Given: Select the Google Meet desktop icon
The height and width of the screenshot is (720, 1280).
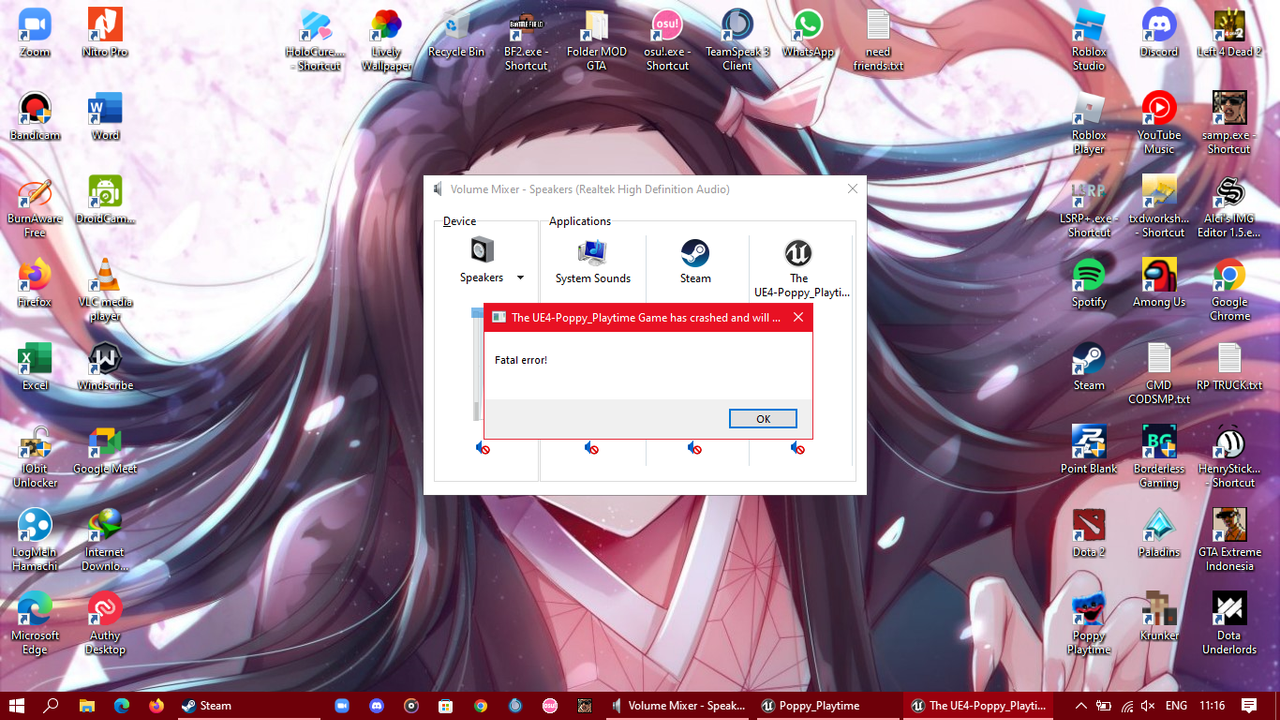Looking at the screenshot, I should coord(105,450).
